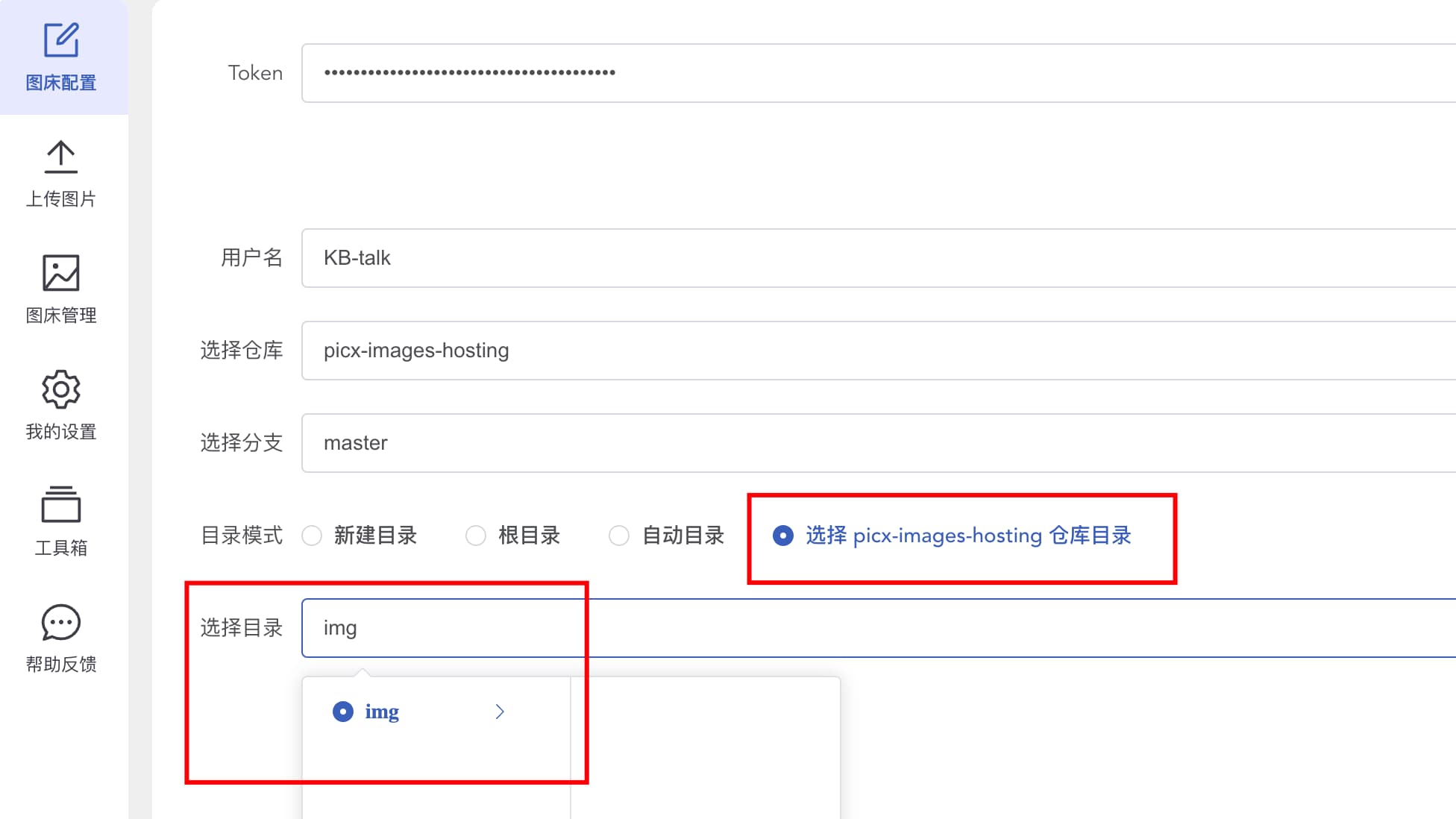The image size is (1456, 819).
Task: Open 选择仓库 dropdown with picx-images-hosting
Action: point(820,351)
